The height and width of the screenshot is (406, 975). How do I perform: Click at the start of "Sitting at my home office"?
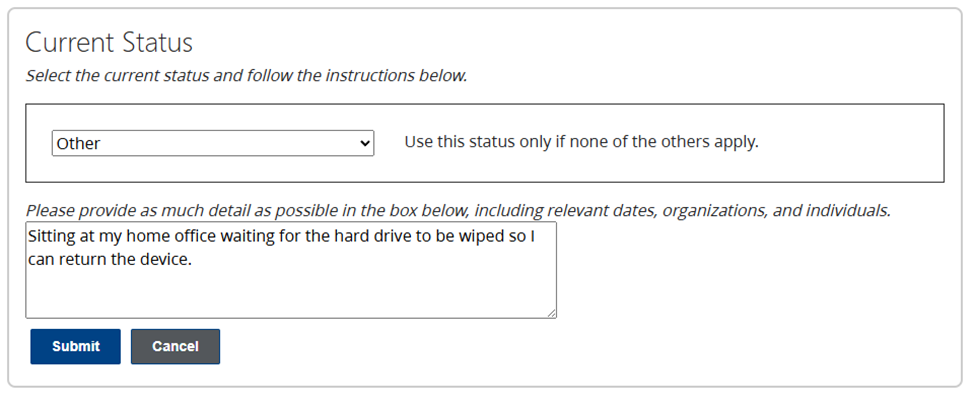(x=29, y=237)
